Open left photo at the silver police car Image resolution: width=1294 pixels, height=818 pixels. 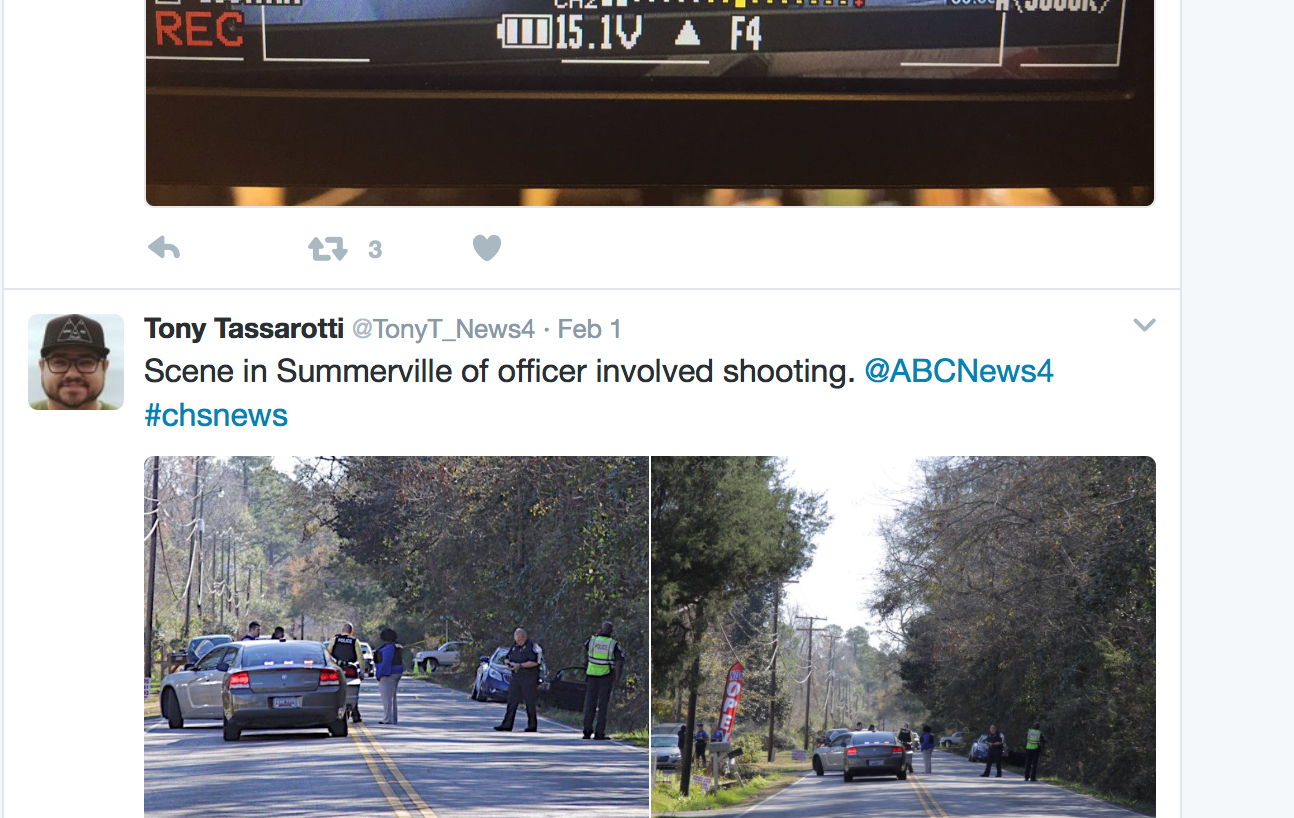[x=284, y=689]
